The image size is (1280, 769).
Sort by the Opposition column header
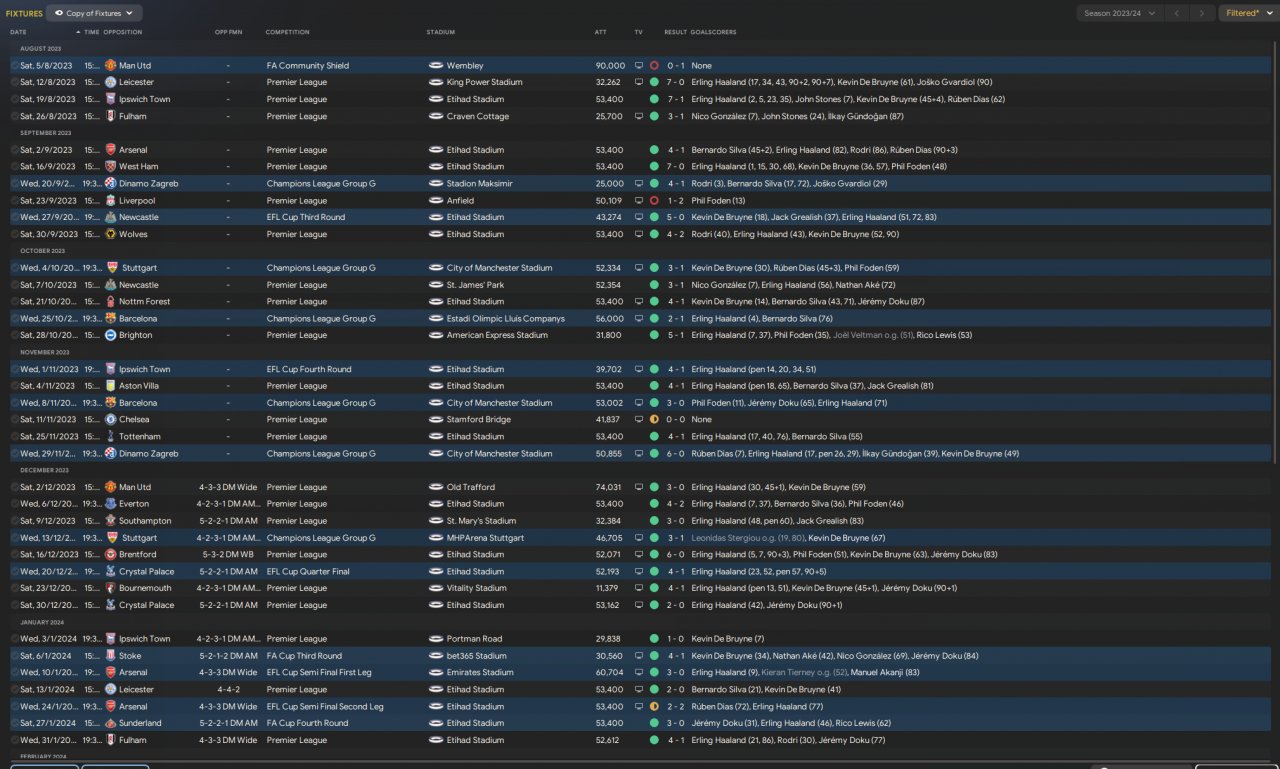(x=122, y=32)
